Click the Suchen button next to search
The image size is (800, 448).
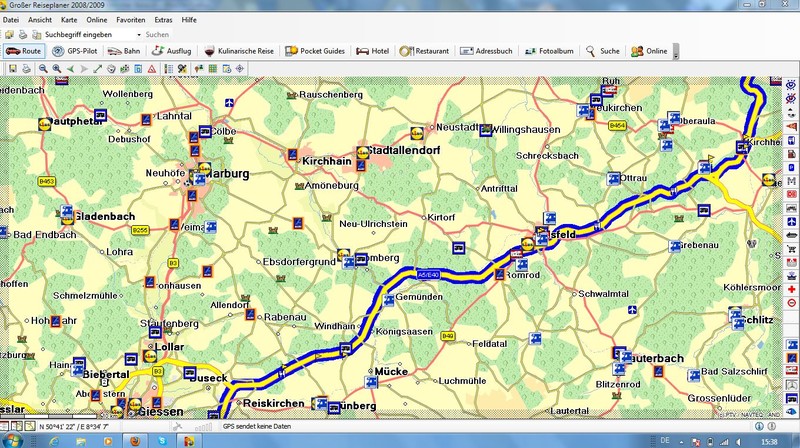pyautogui.click(x=157, y=35)
